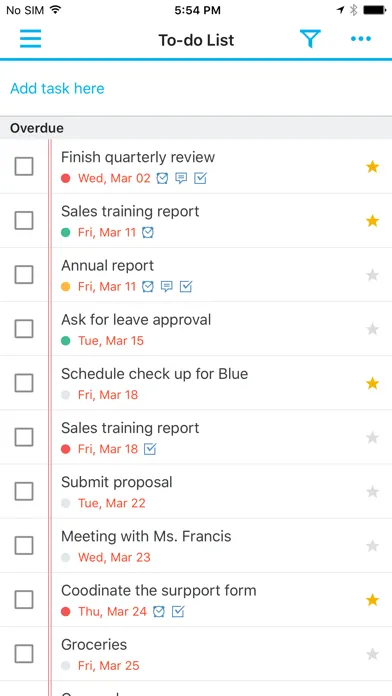Collapse the Overdue section header
The image size is (392, 696).
[196, 128]
